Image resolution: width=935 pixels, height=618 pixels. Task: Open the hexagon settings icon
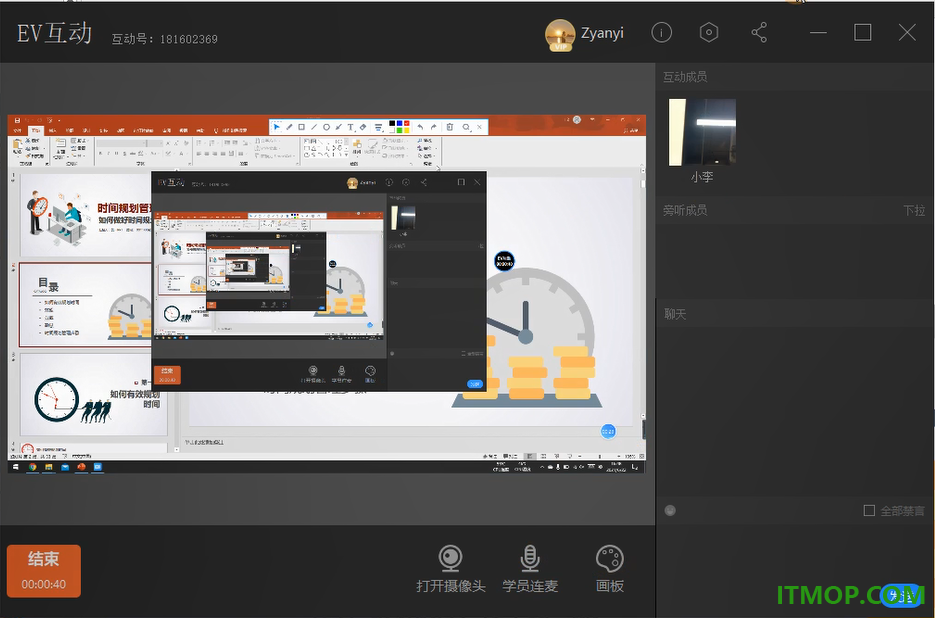pyautogui.click(x=708, y=32)
